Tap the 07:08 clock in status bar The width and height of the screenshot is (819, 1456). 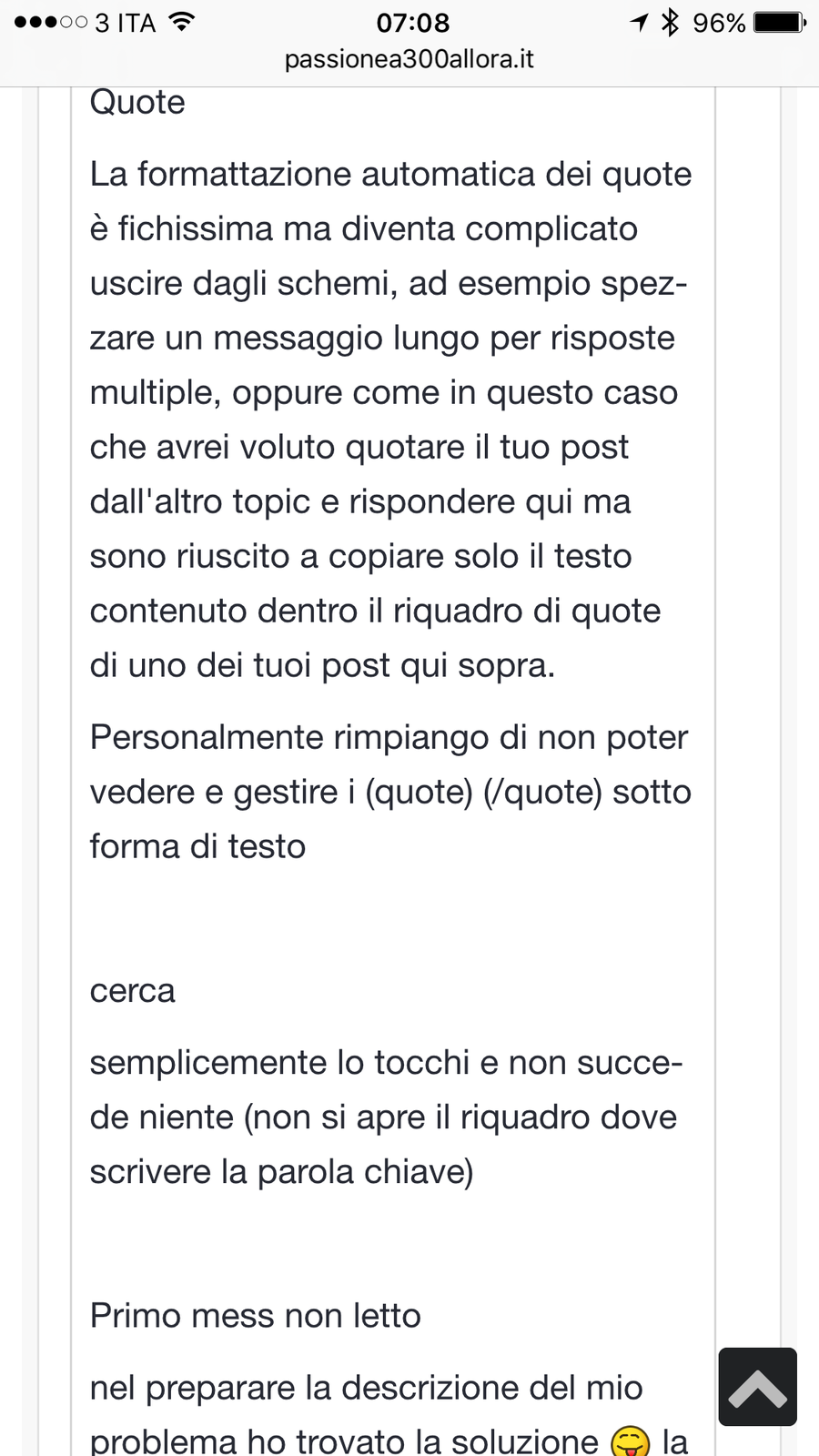tap(412, 22)
